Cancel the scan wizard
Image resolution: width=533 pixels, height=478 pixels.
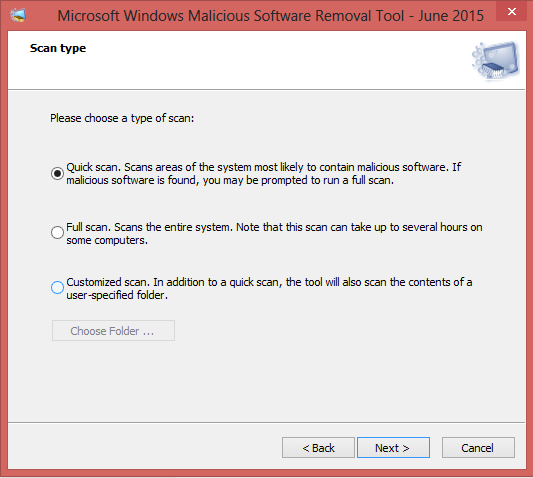tap(478, 448)
